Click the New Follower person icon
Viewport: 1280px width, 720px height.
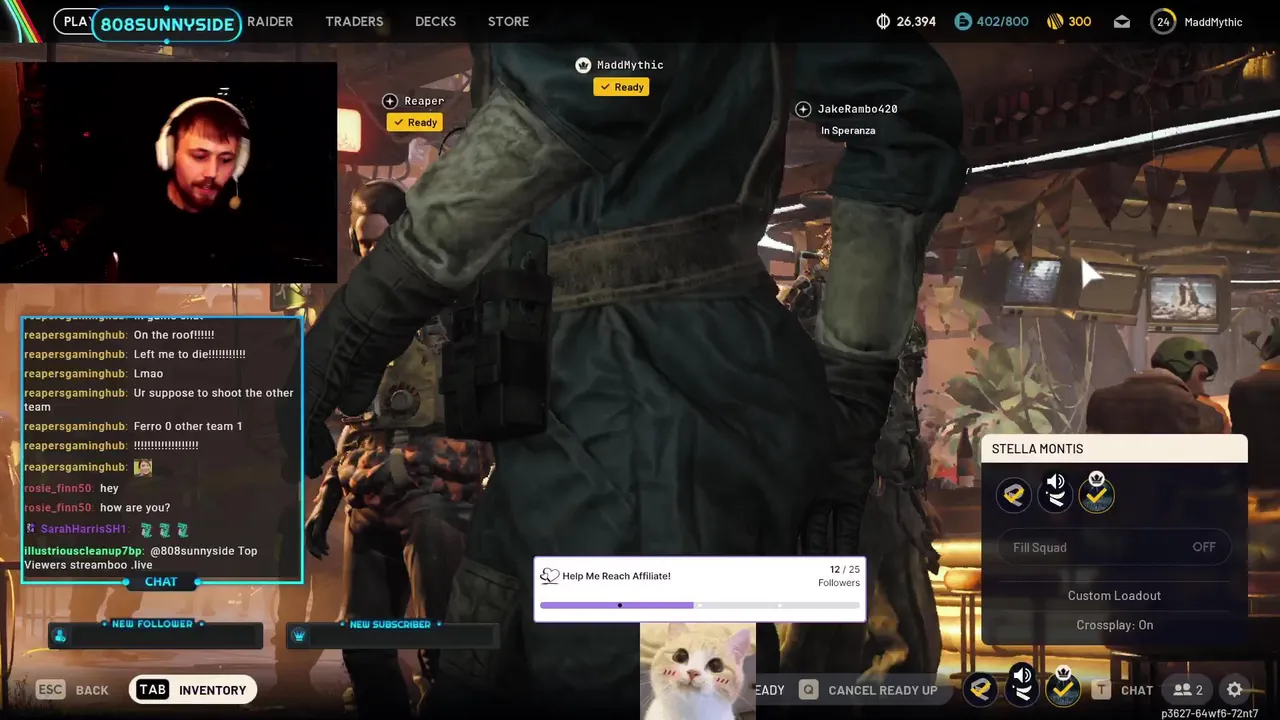pyautogui.click(x=60, y=636)
